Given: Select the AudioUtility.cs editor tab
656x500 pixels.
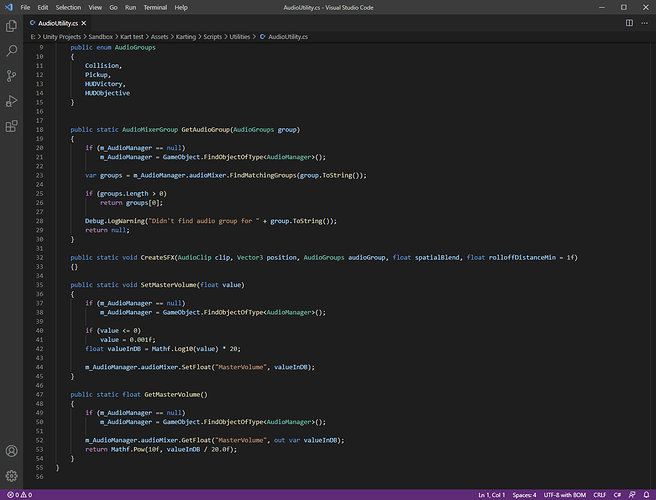Looking at the screenshot, I should [58, 23].
